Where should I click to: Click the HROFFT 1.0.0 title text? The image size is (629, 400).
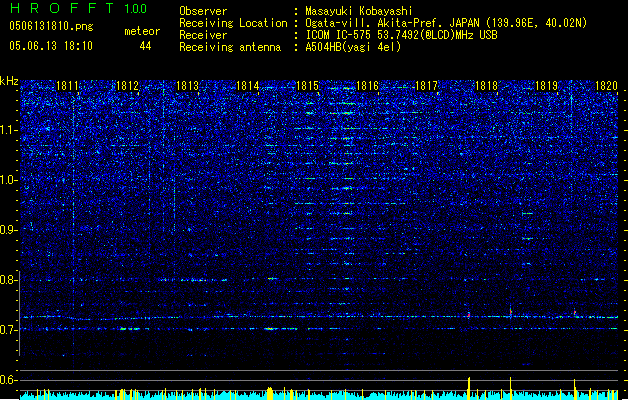click(78, 8)
